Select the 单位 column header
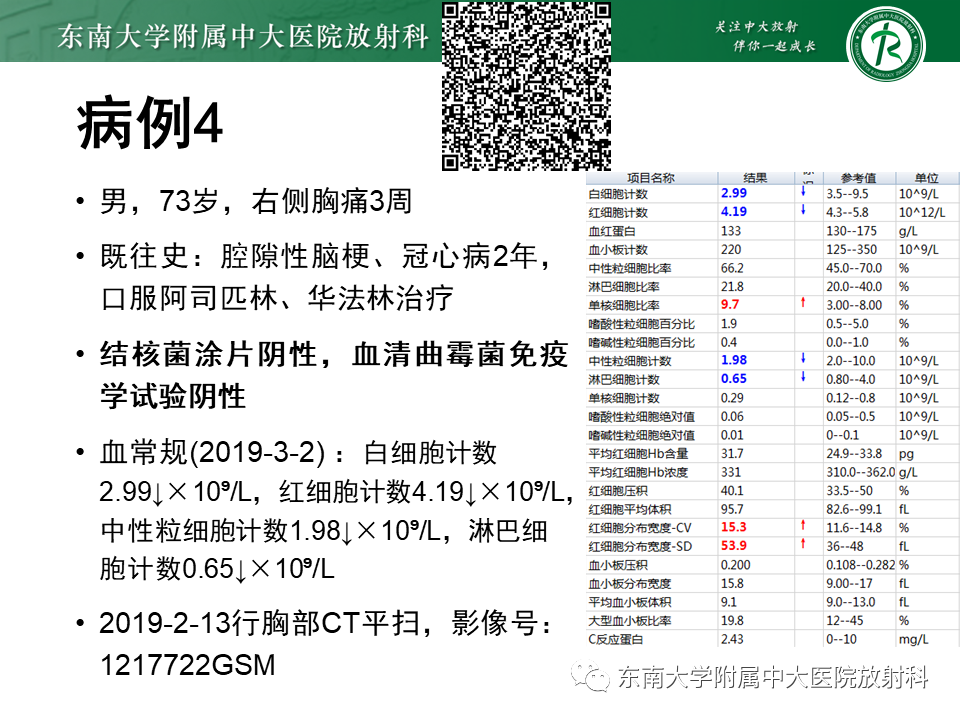Image resolution: width=960 pixels, height=720 pixels. [927, 178]
